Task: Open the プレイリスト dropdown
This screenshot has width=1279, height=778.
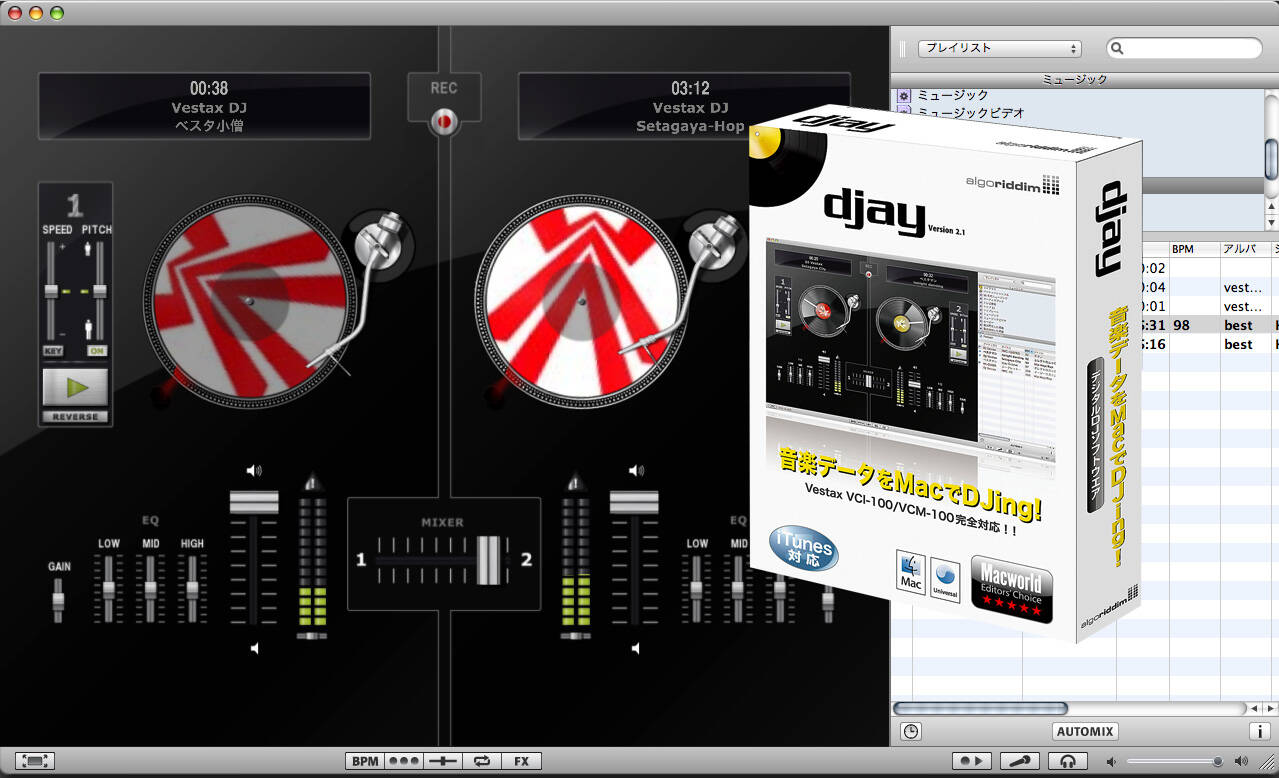Action: pos(1000,48)
